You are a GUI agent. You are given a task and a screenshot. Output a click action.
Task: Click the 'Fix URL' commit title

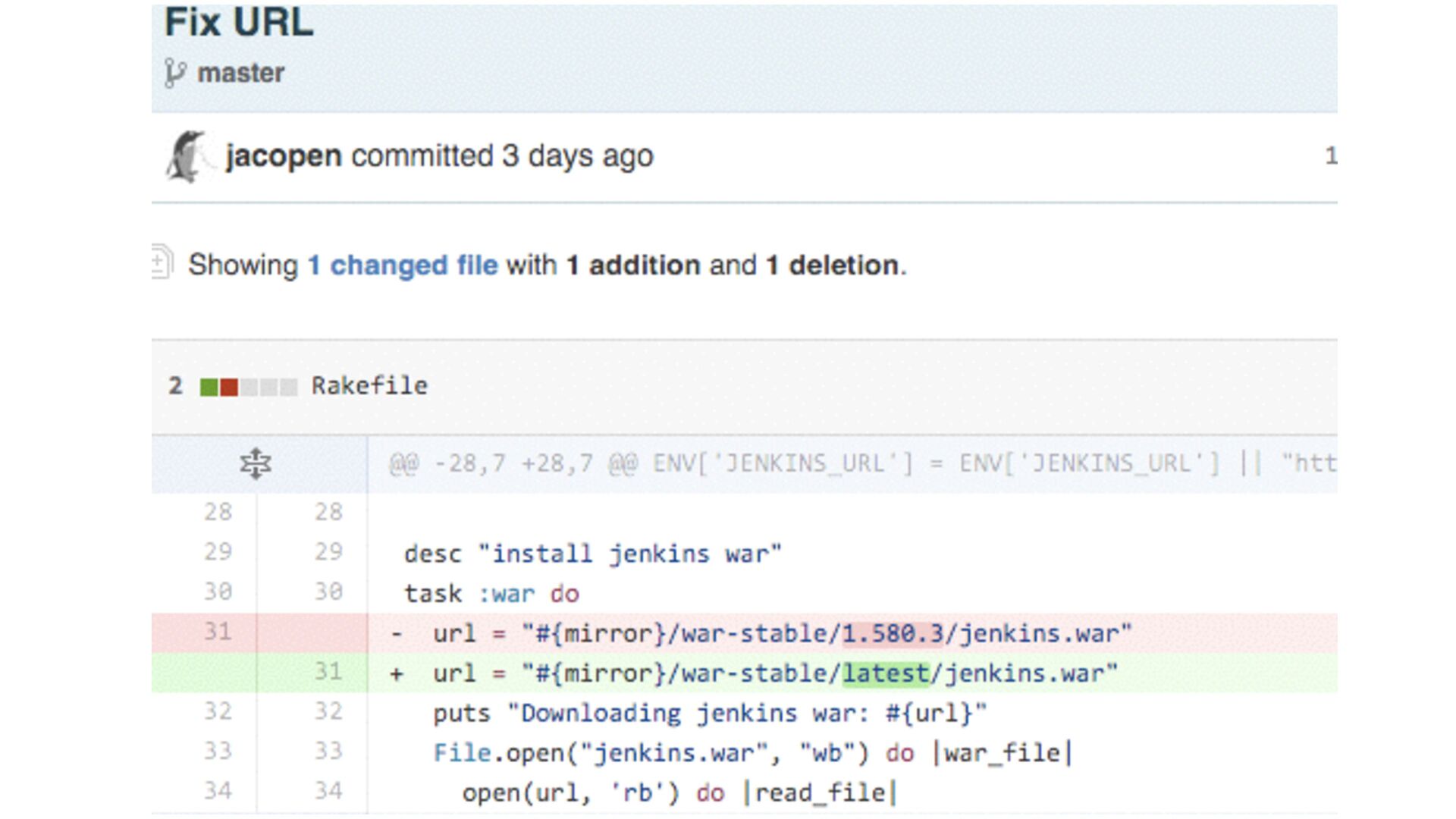tap(239, 22)
